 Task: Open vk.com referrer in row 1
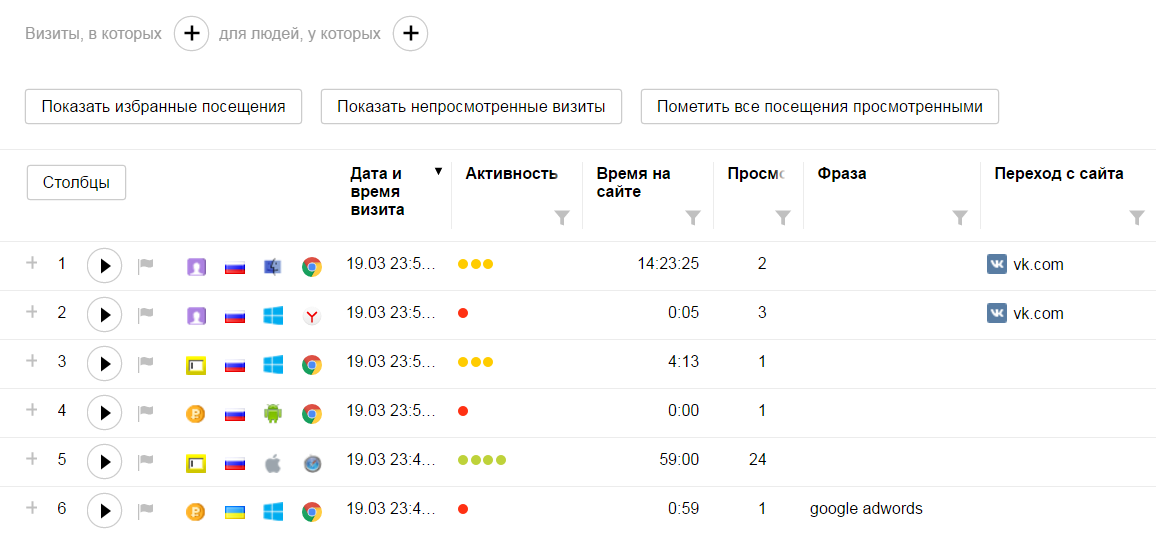[1038, 265]
